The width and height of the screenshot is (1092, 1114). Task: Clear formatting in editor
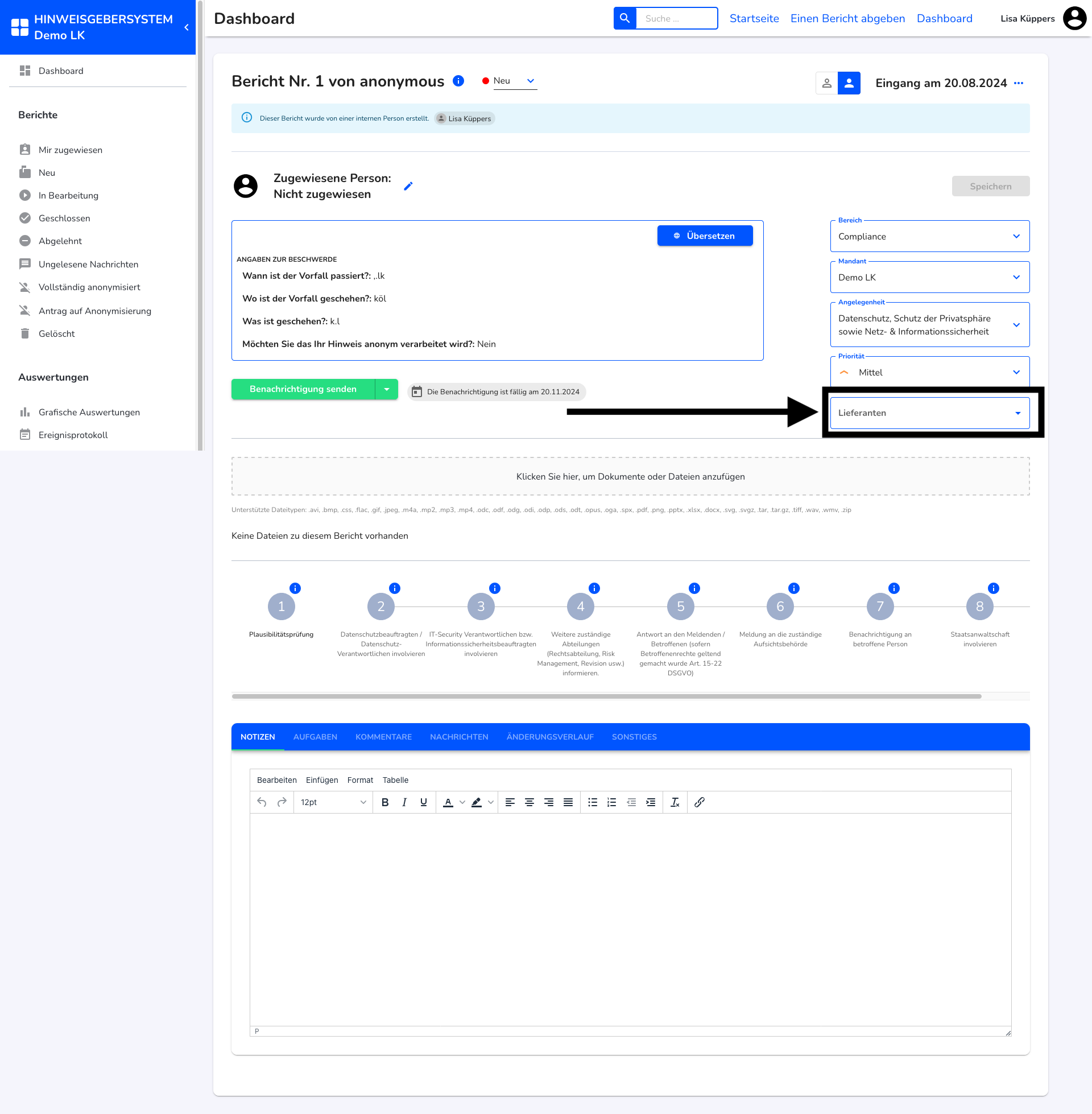tap(675, 802)
